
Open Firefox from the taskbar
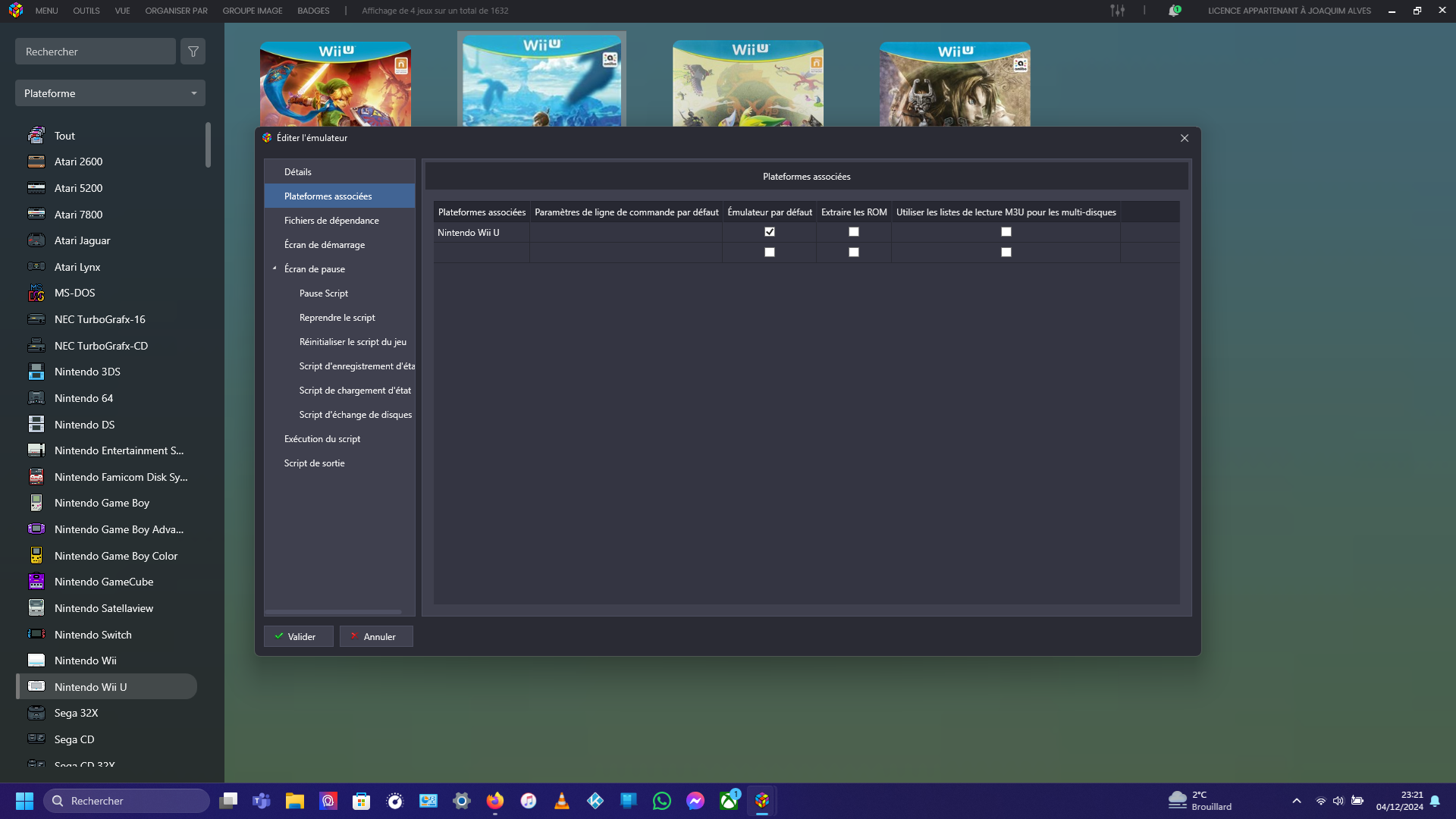[x=495, y=801]
